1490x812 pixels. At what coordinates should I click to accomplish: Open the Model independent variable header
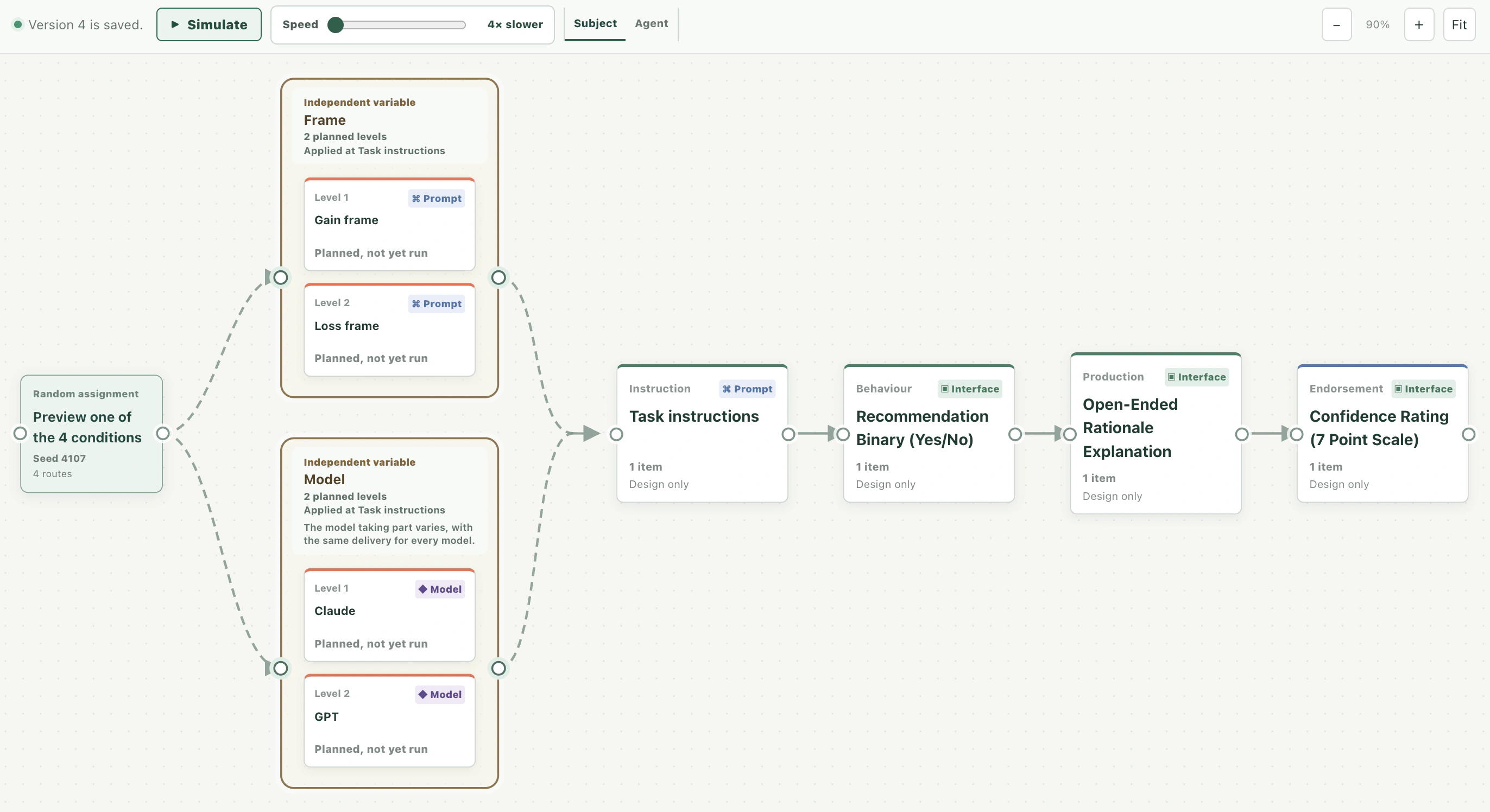[x=389, y=501]
